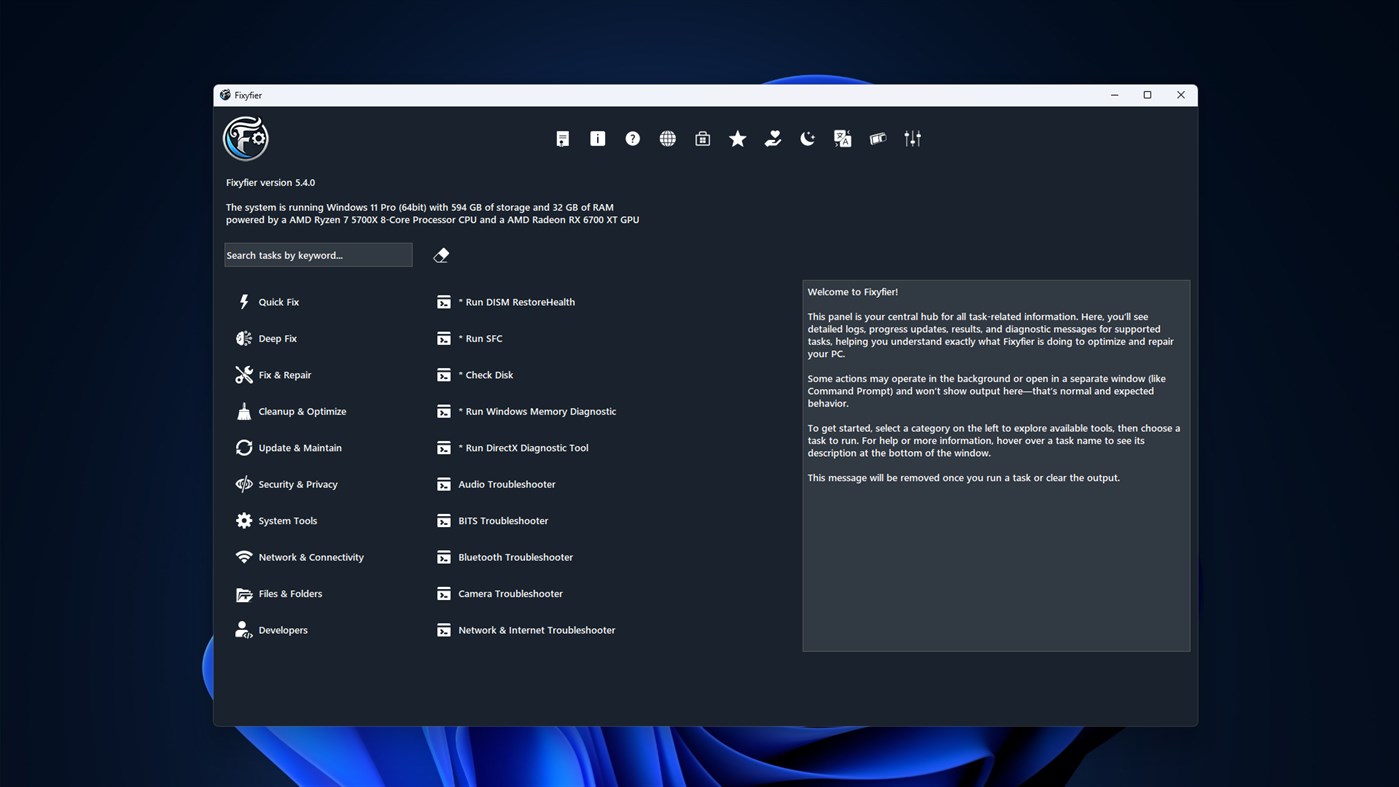Screen dimensions: 1399x787
Task: Choose the Update & Maintain category
Action: [x=288, y=448]
